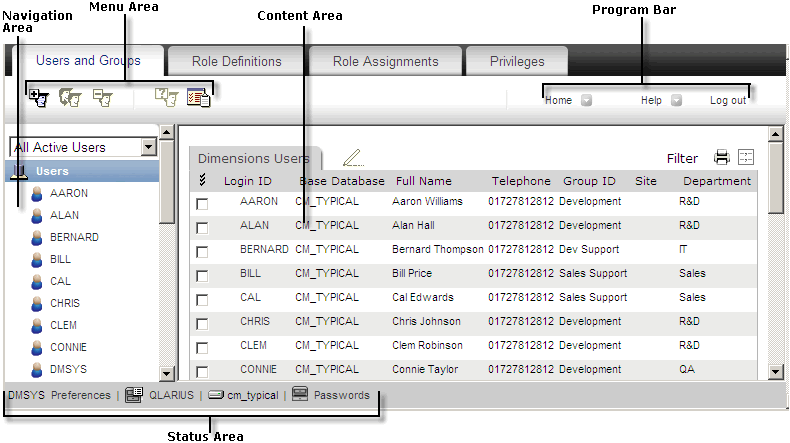790x443 pixels.
Task: Select the checkbox beside BERNARD
Action: 203,251
